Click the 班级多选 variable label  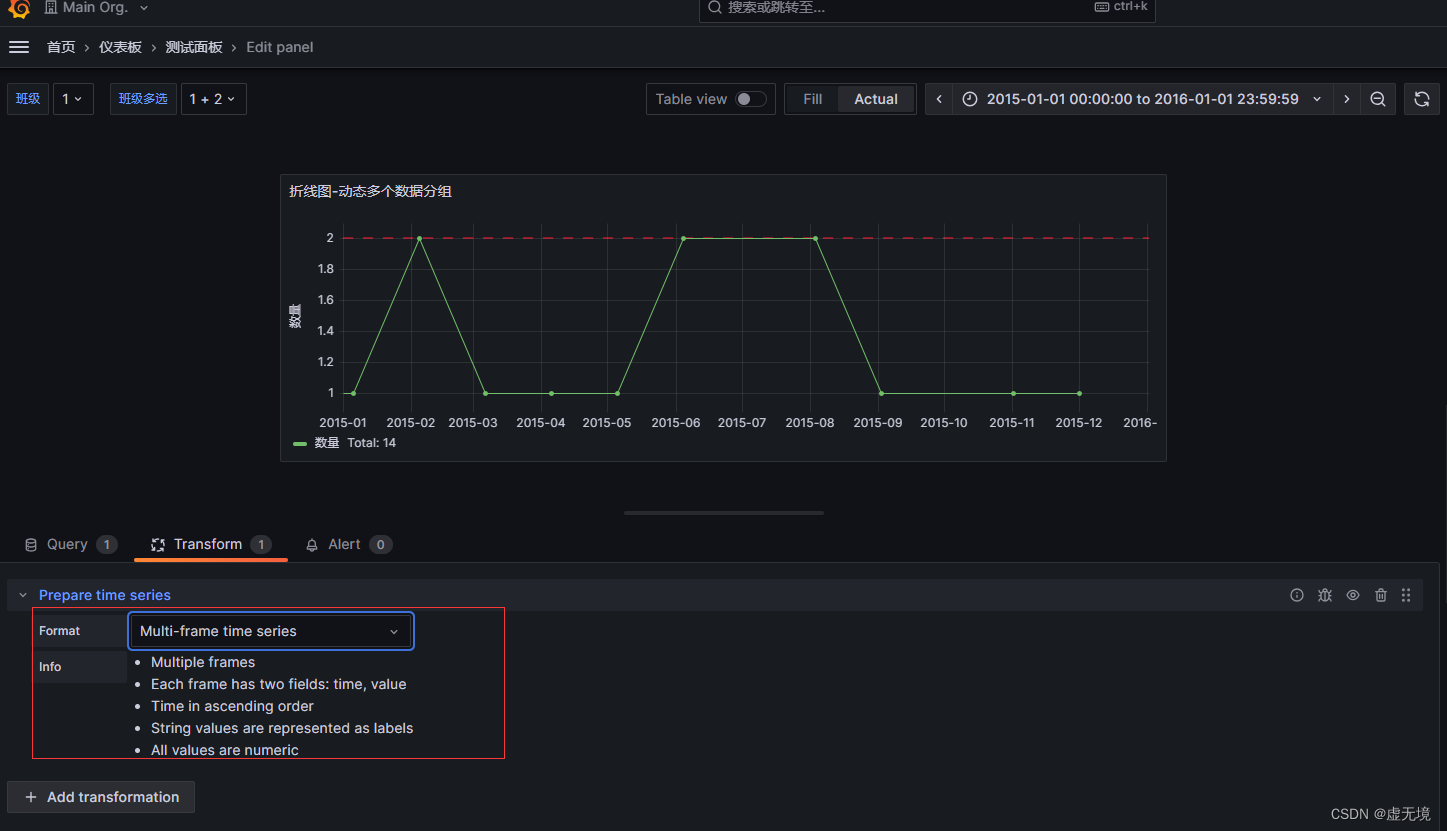click(143, 99)
